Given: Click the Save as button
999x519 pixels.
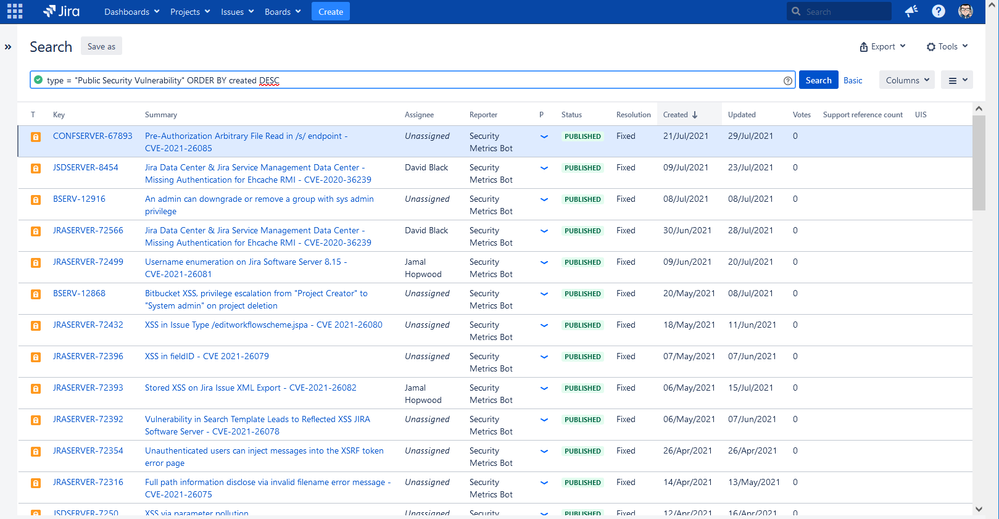Looking at the screenshot, I should coord(101,46).
